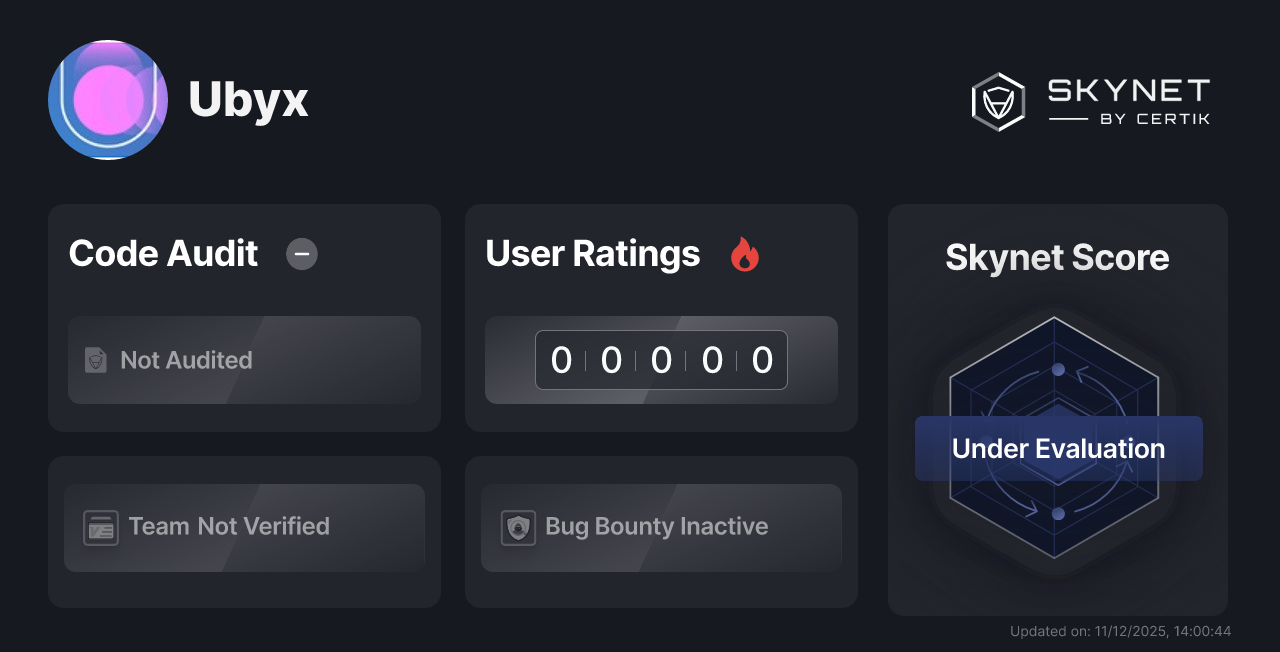Viewport: 1280px width, 652px height.
Task: Click the fire icon beside User Ratings
Action: pos(744,254)
